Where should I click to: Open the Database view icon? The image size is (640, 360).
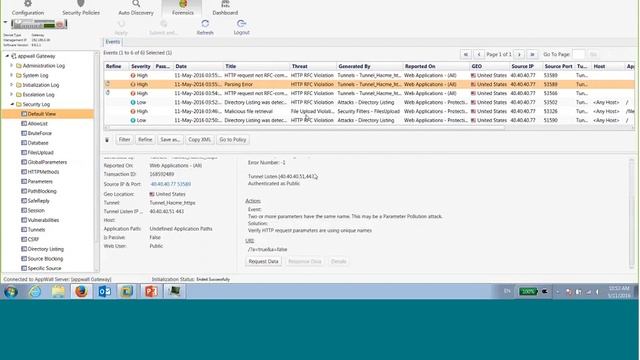click(24, 143)
